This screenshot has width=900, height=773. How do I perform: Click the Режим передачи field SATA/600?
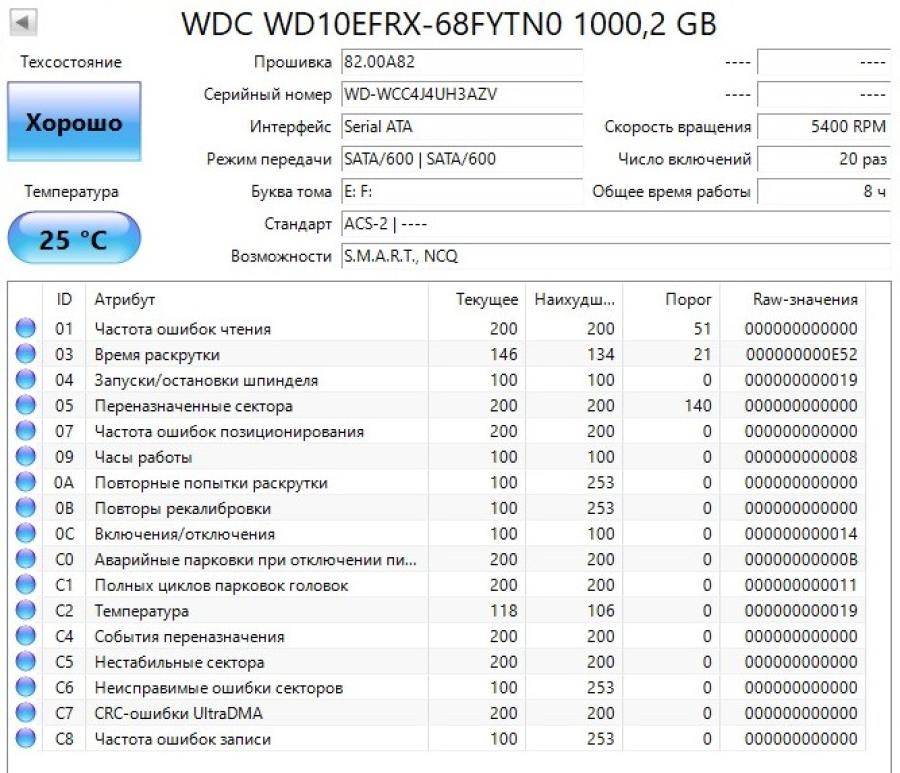tap(462, 159)
